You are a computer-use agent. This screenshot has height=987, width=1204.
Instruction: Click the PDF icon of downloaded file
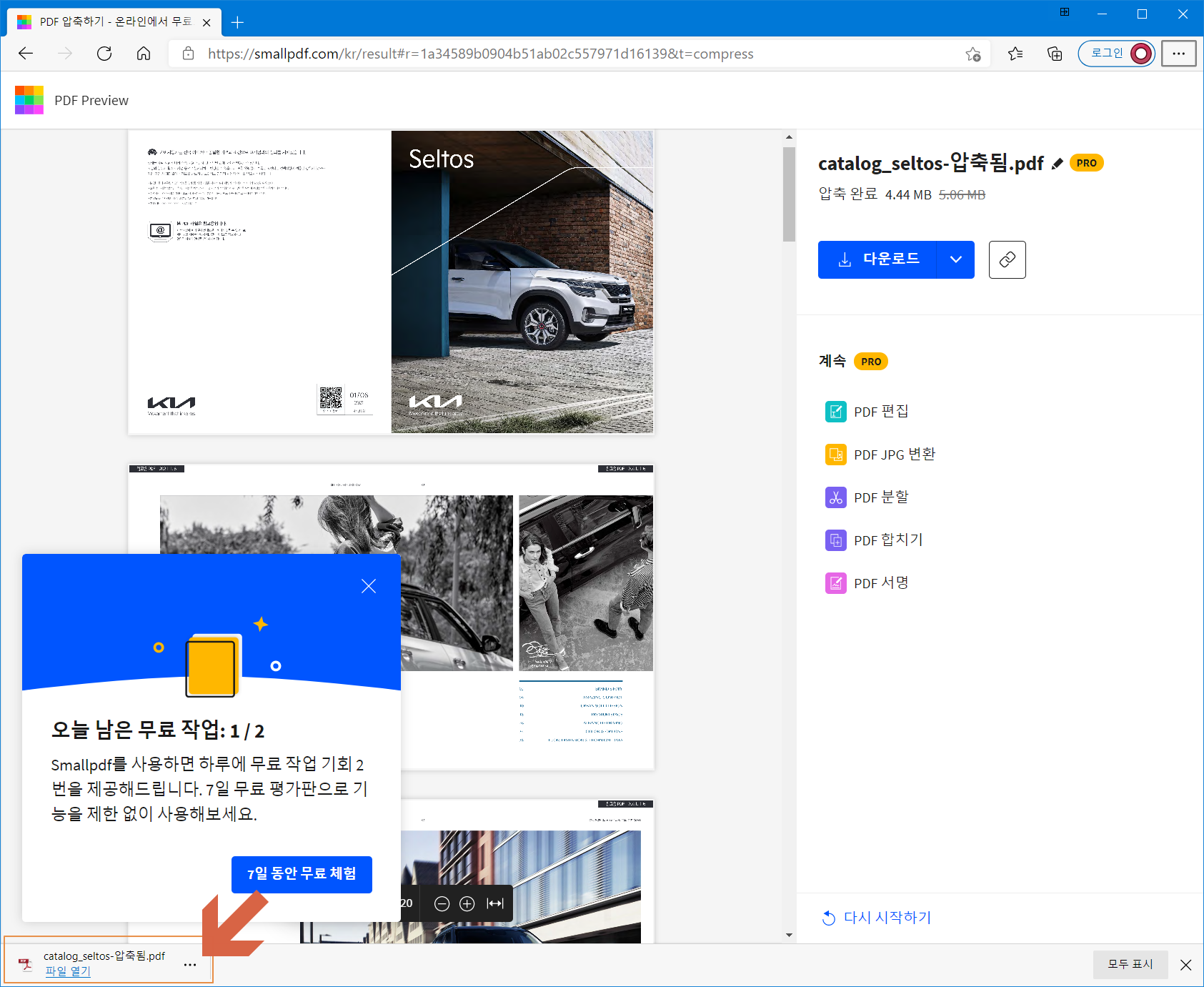click(x=26, y=965)
